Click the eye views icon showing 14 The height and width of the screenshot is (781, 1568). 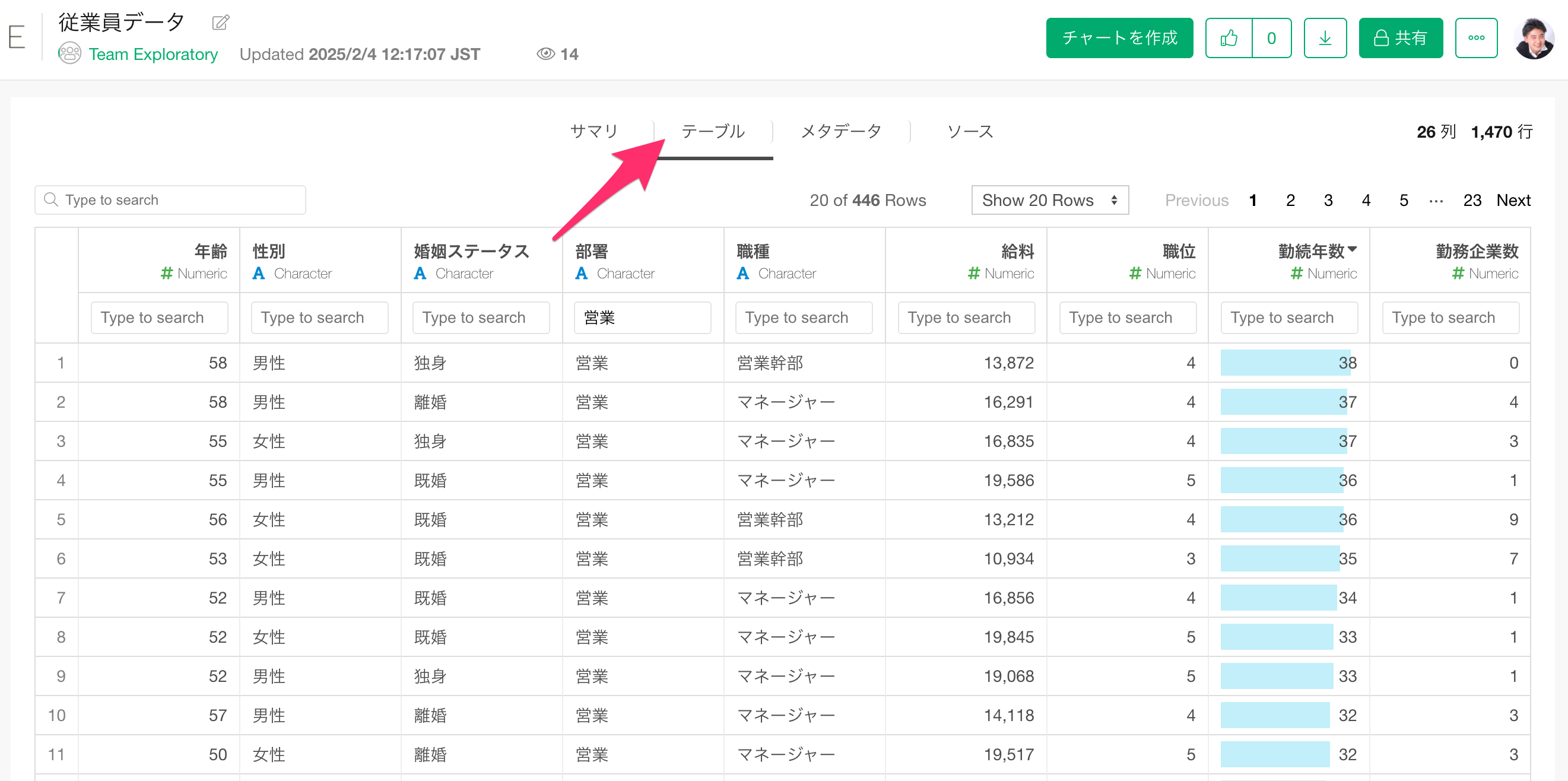(x=545, y=54)
